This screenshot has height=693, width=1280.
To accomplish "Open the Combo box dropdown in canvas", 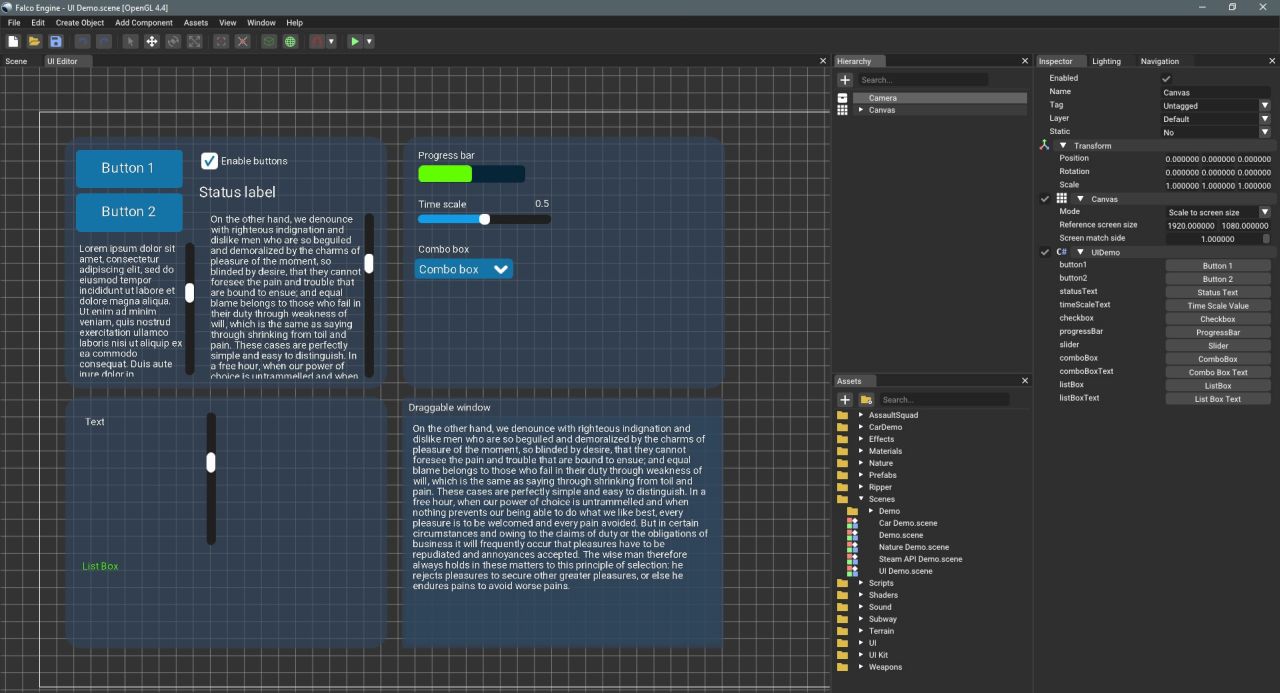I will [464, 269].
